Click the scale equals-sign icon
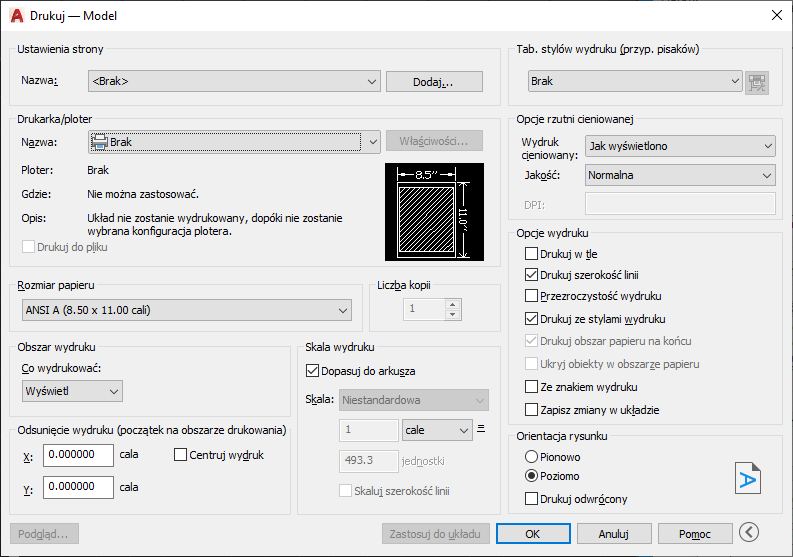 [481, 429]
